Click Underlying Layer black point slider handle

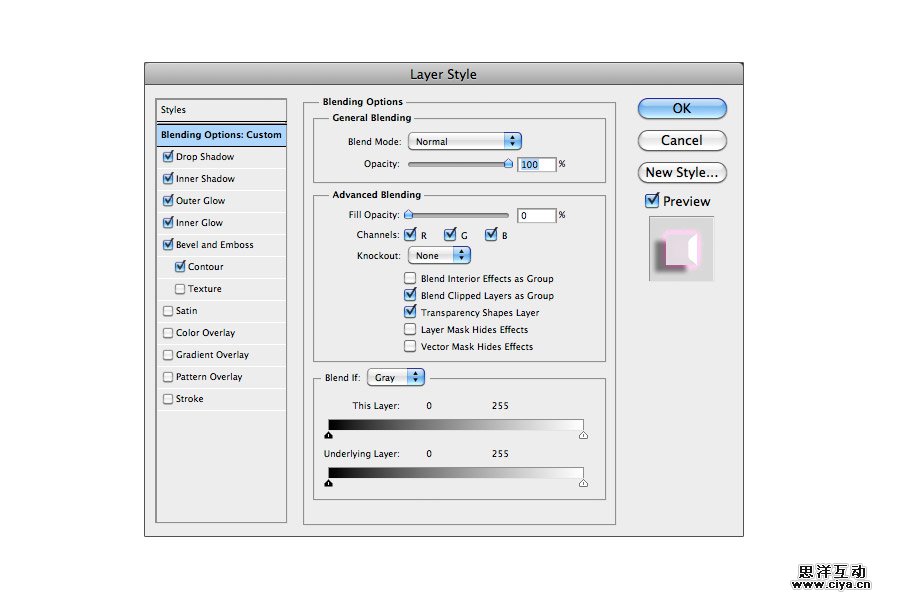tap(328, 483)
